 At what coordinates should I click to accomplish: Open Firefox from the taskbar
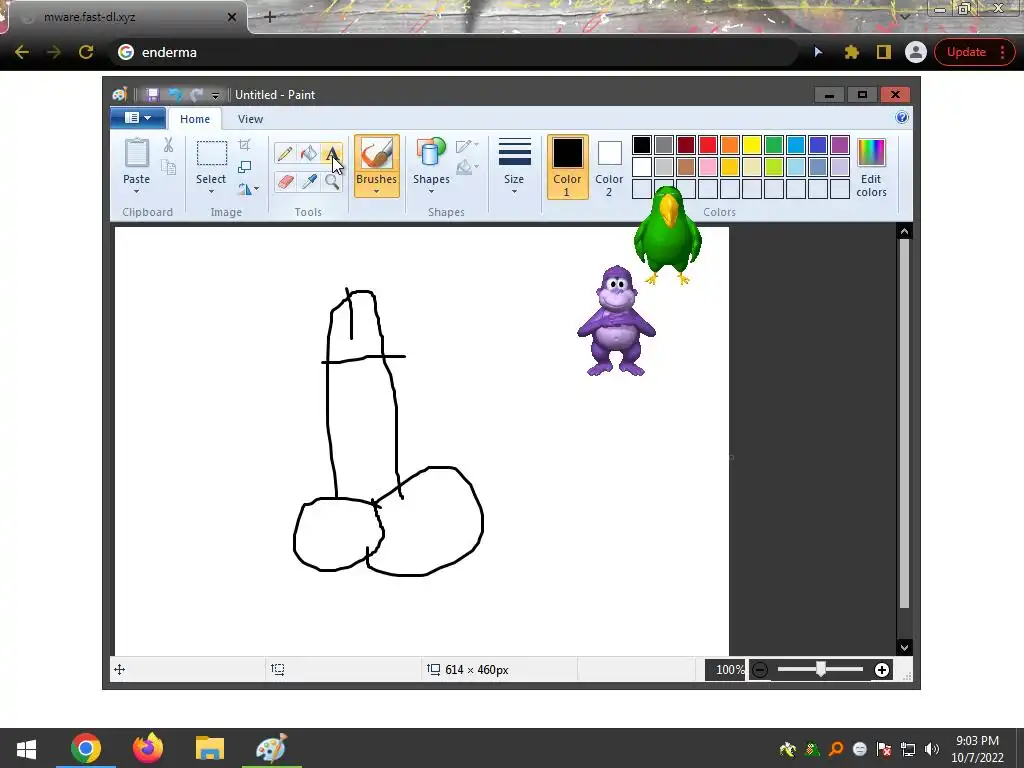click(x=148, y=748)
